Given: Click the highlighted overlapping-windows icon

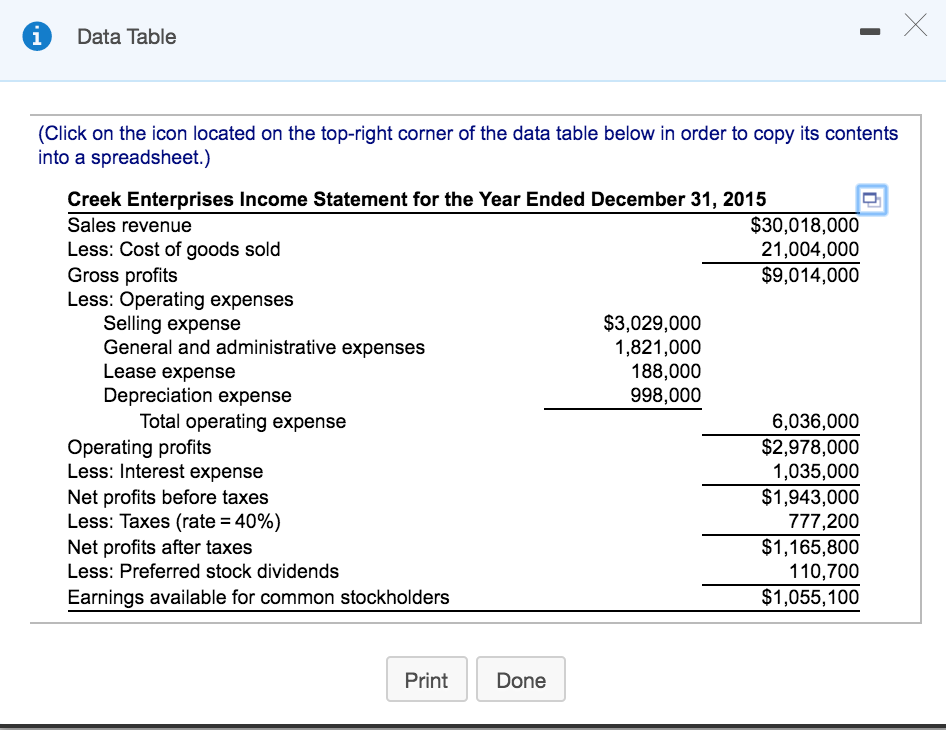Looking at the screenshot, I should [870, 200].
